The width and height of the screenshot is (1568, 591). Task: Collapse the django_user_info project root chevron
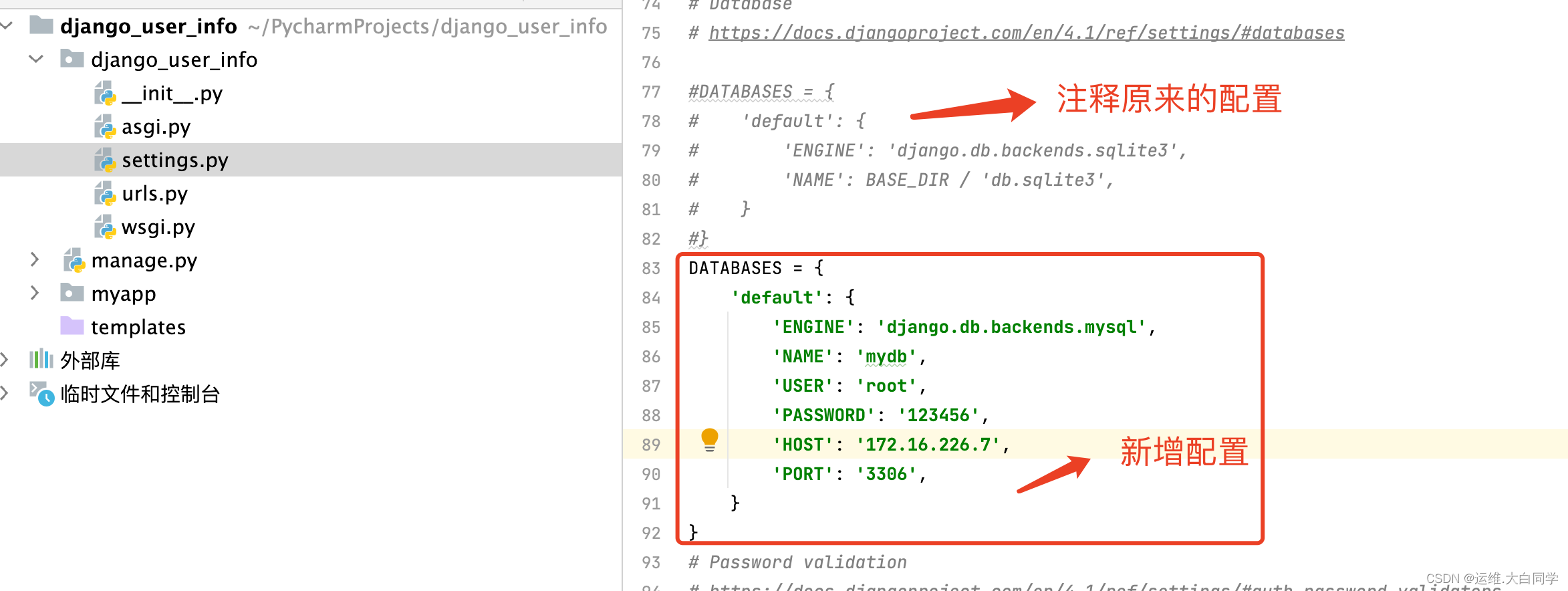pos(7,26)
